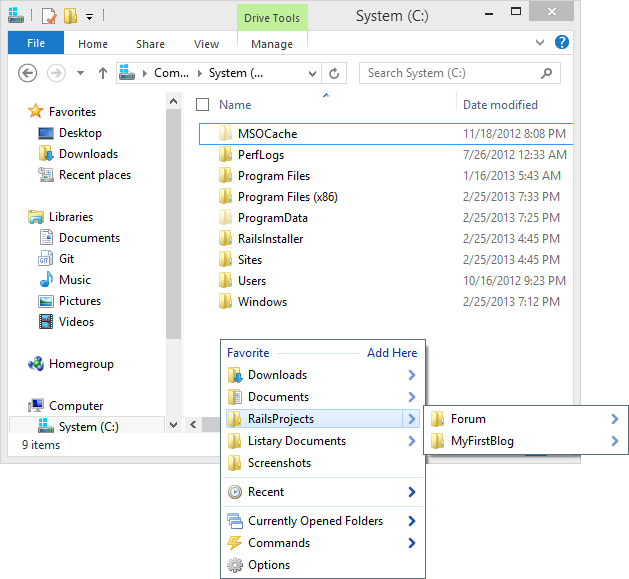The width and height of the screenshot is (629, 579).
Task: Open the Recent submenu
Action: tap(323, 492)
